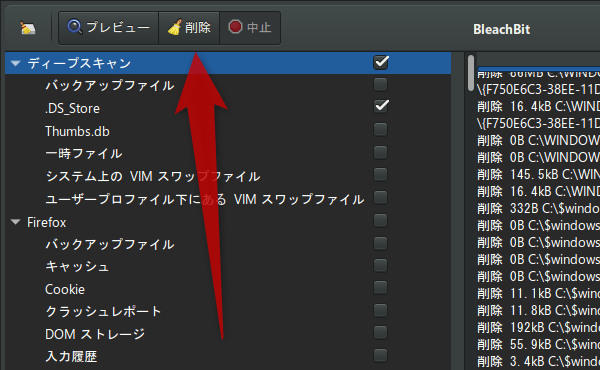Click the 削除 11. 8kB log line
The image size is (600, 370).
[x=538, y=310]
